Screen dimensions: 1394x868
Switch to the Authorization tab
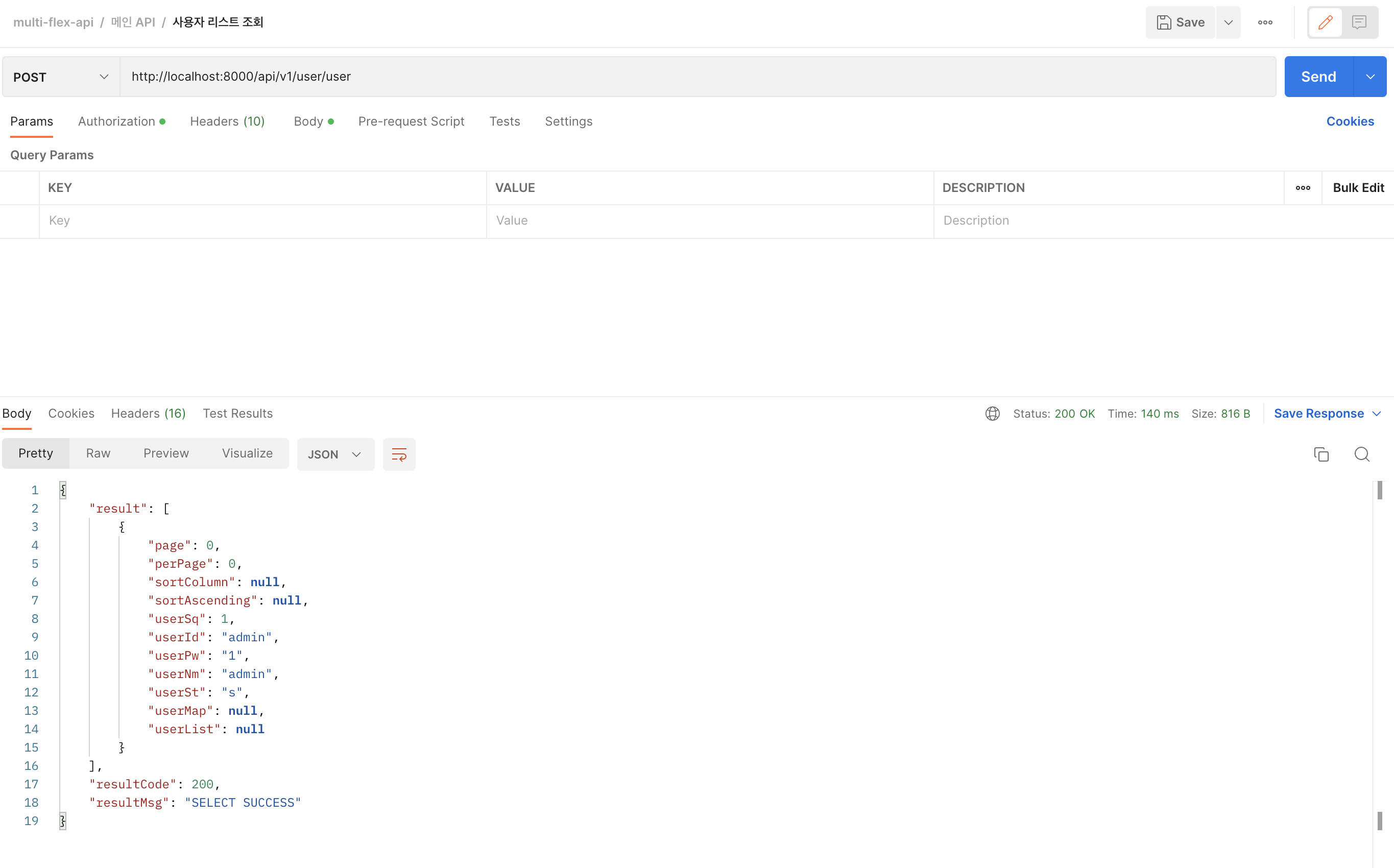click(116, 121)
